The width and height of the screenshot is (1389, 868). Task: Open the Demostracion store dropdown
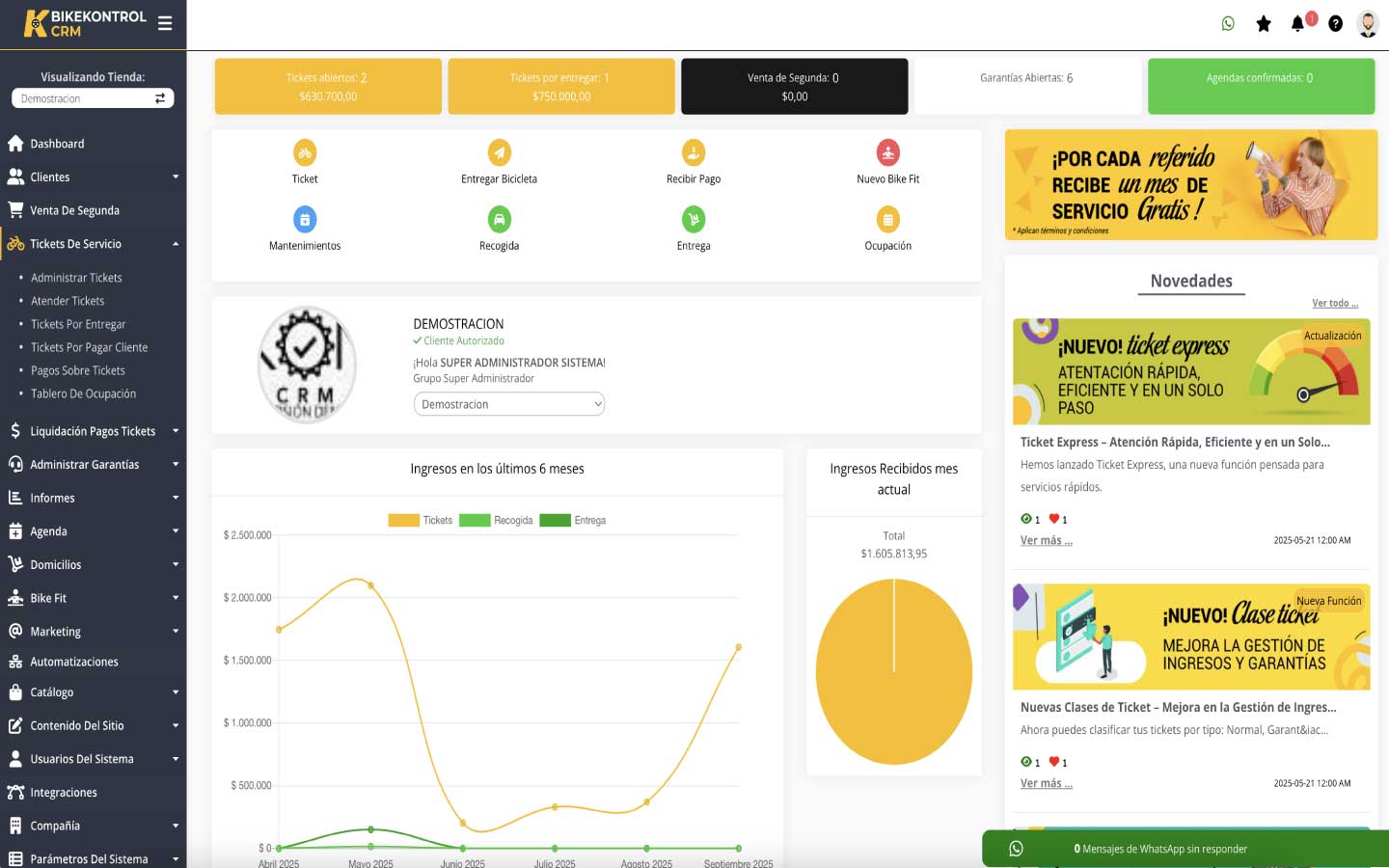(92, 97)
